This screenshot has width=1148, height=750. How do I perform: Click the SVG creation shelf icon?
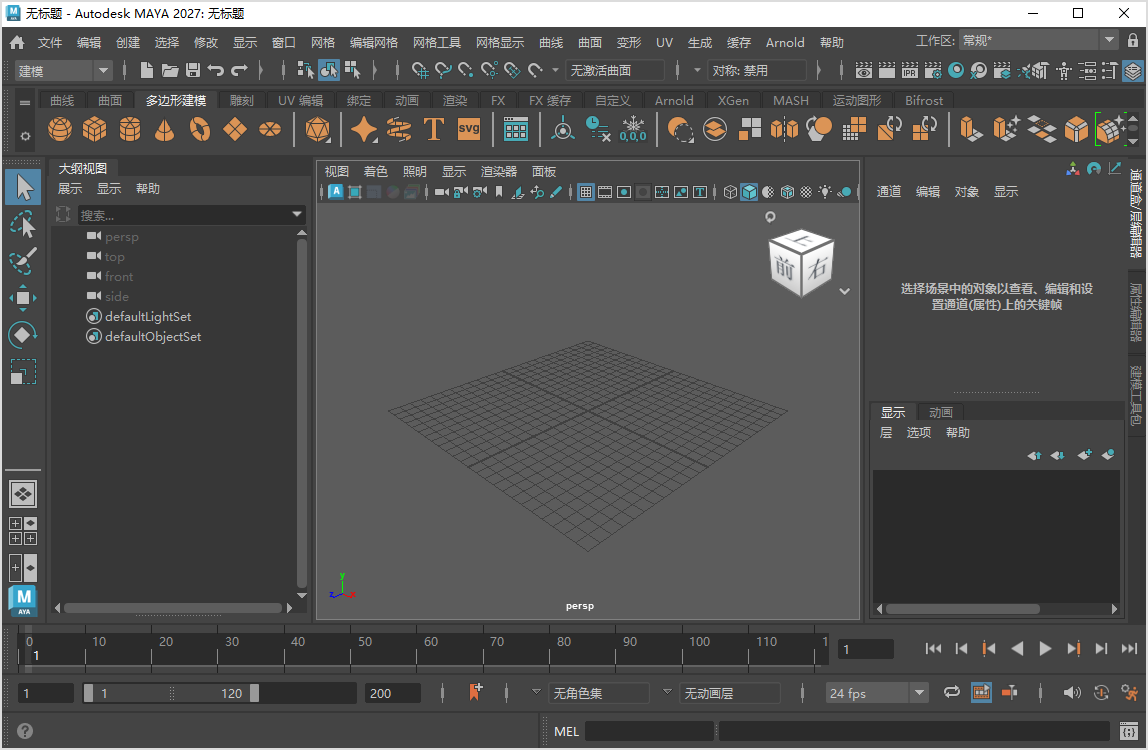(x=467, y=129)
